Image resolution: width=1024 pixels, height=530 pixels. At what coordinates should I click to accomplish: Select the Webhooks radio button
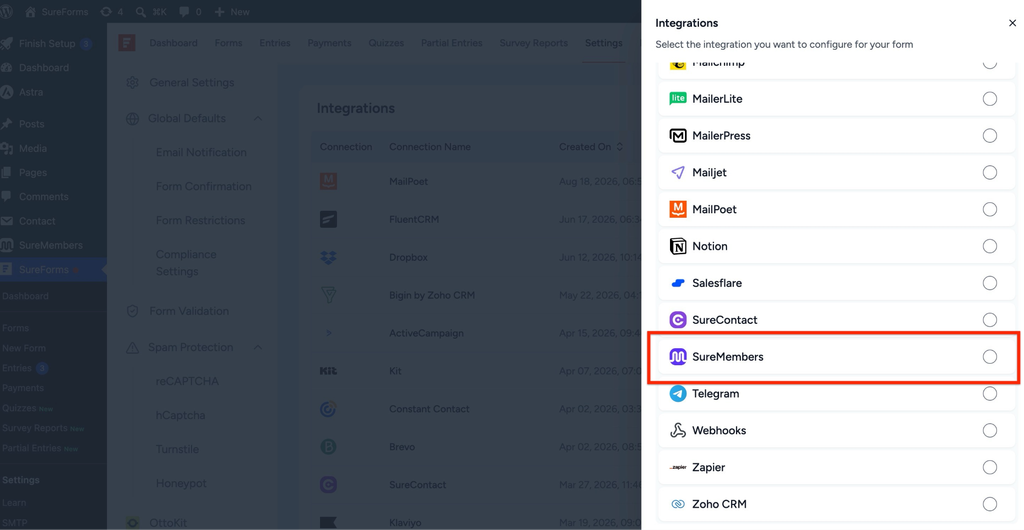click(x=989, y=431)
